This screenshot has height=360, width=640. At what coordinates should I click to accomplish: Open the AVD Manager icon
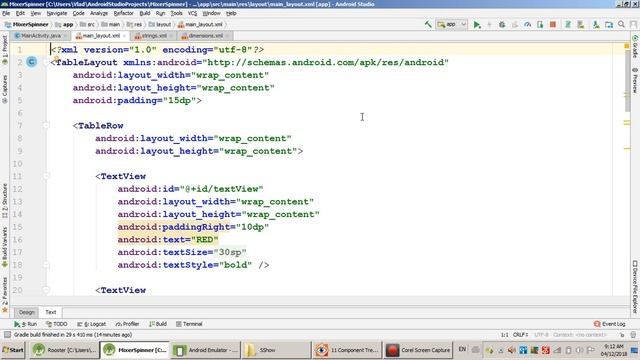(x=580, y=24)
